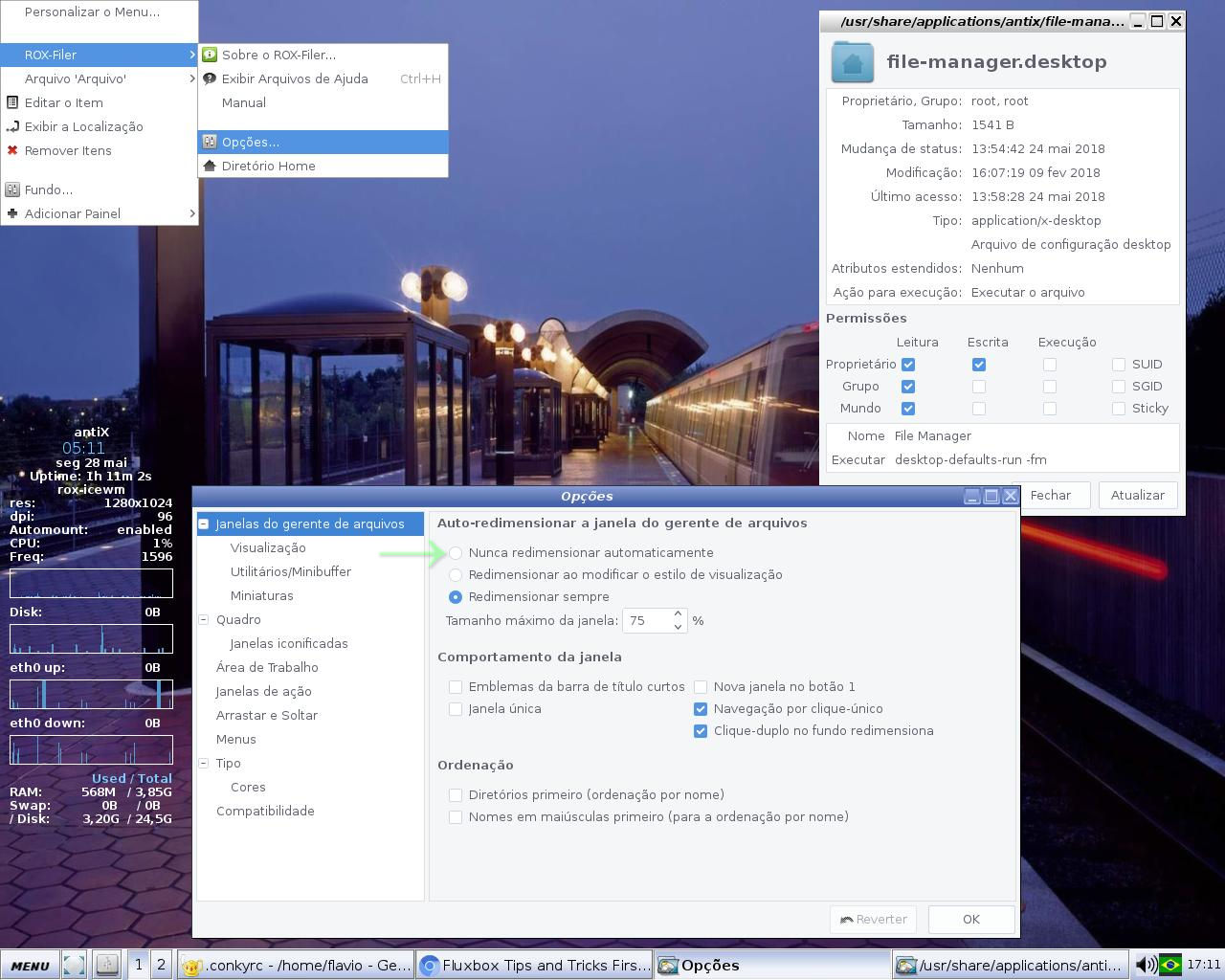The width and height of the screenshot is (1225, 980).
Task: Click the home folder icon in file-manager.desktop window
Action: (x=852, y=61)
